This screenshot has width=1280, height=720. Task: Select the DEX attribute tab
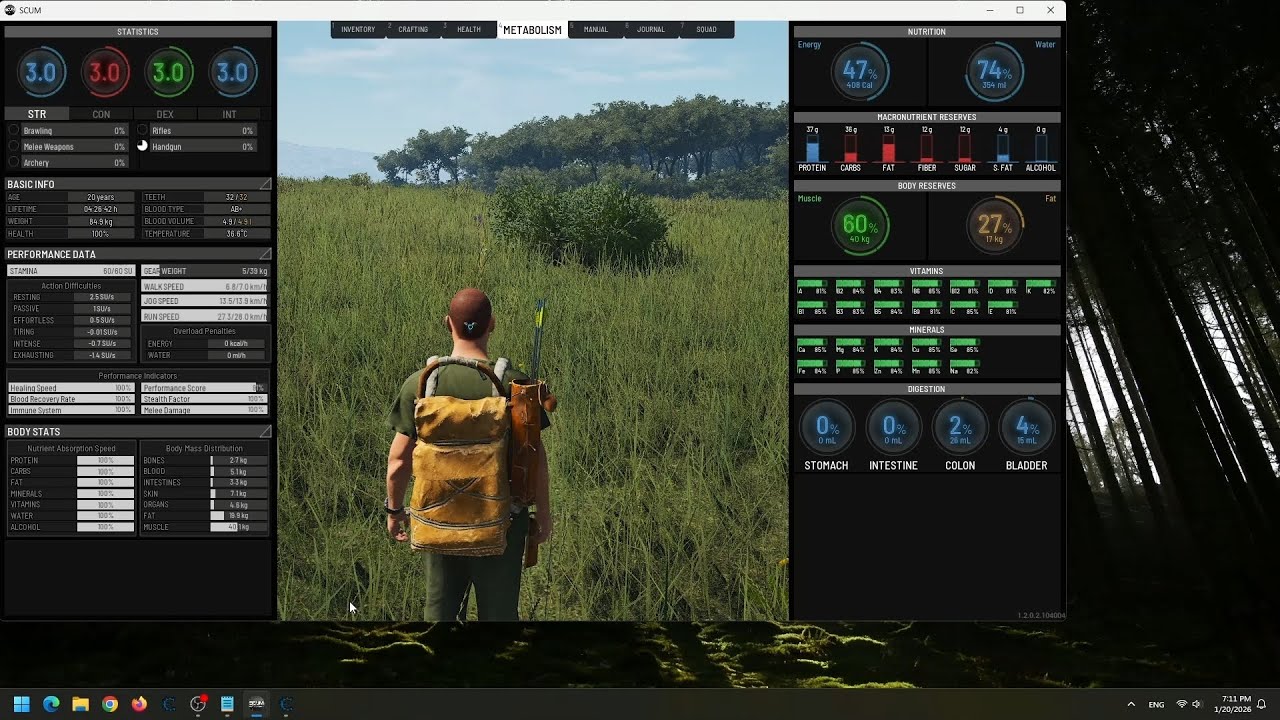coord(166,114)
